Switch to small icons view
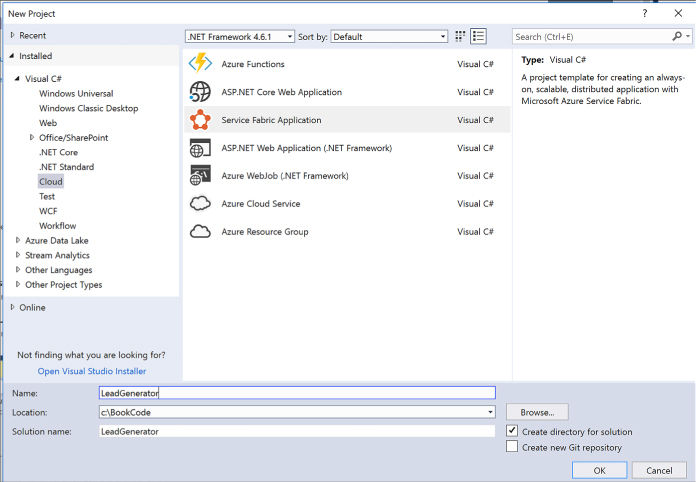Viewport: 696px width, 482px height. (x=460, y=36)
